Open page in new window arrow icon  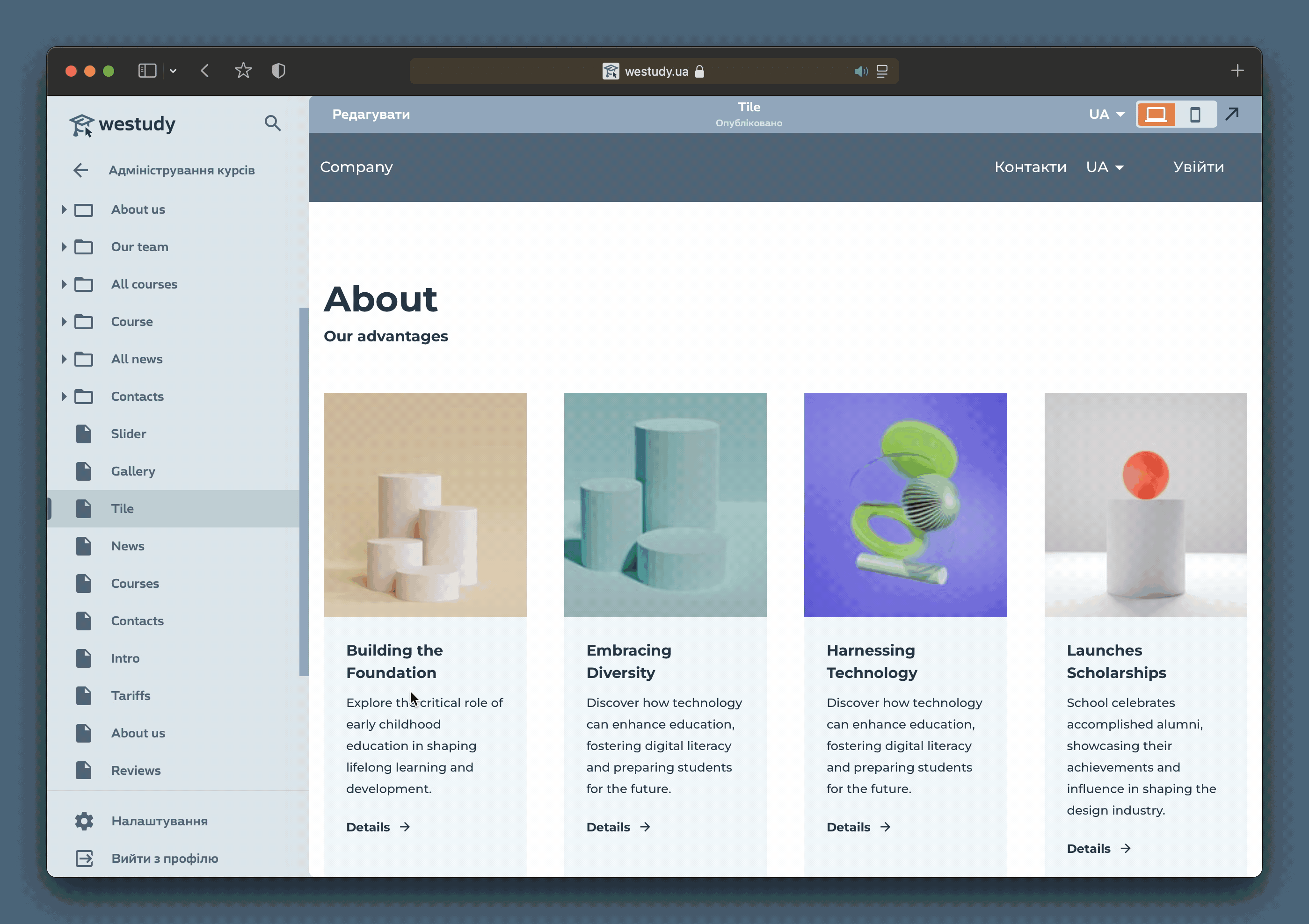1233,114
